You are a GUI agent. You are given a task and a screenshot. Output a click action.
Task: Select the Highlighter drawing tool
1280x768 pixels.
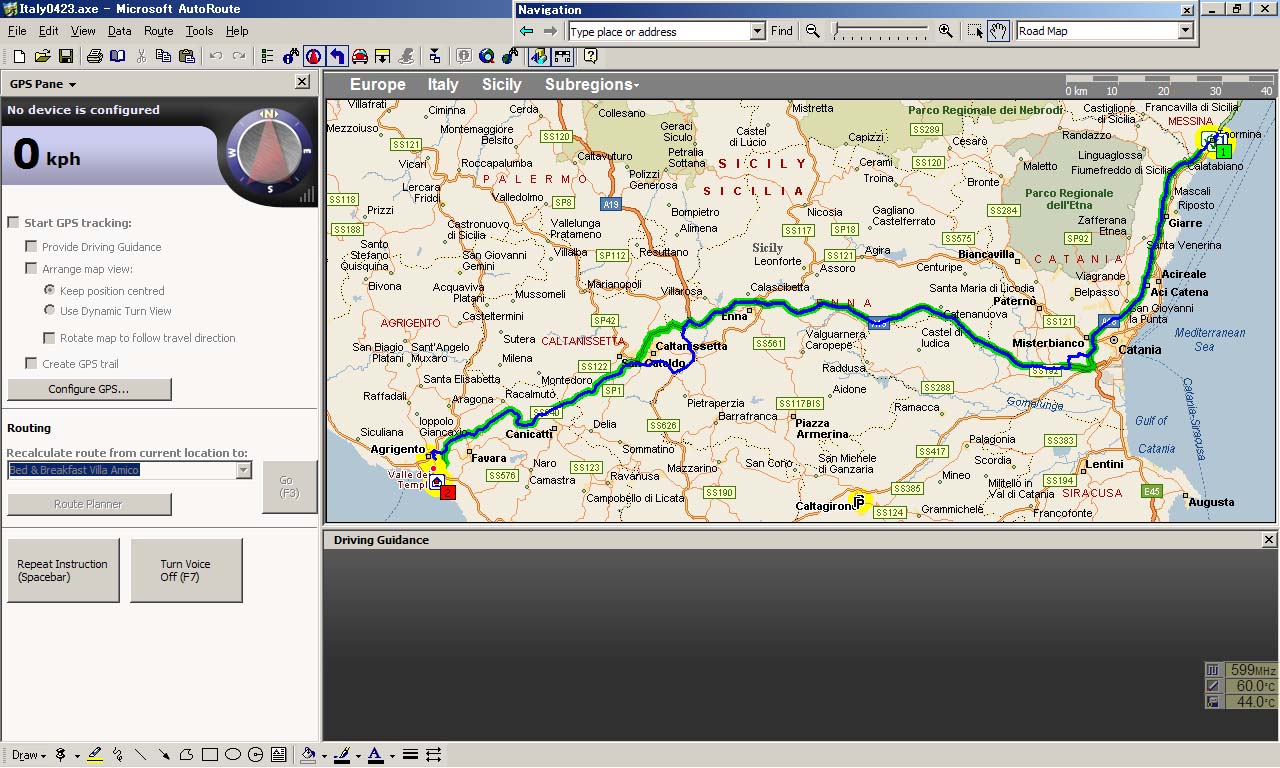click(95, 755)
